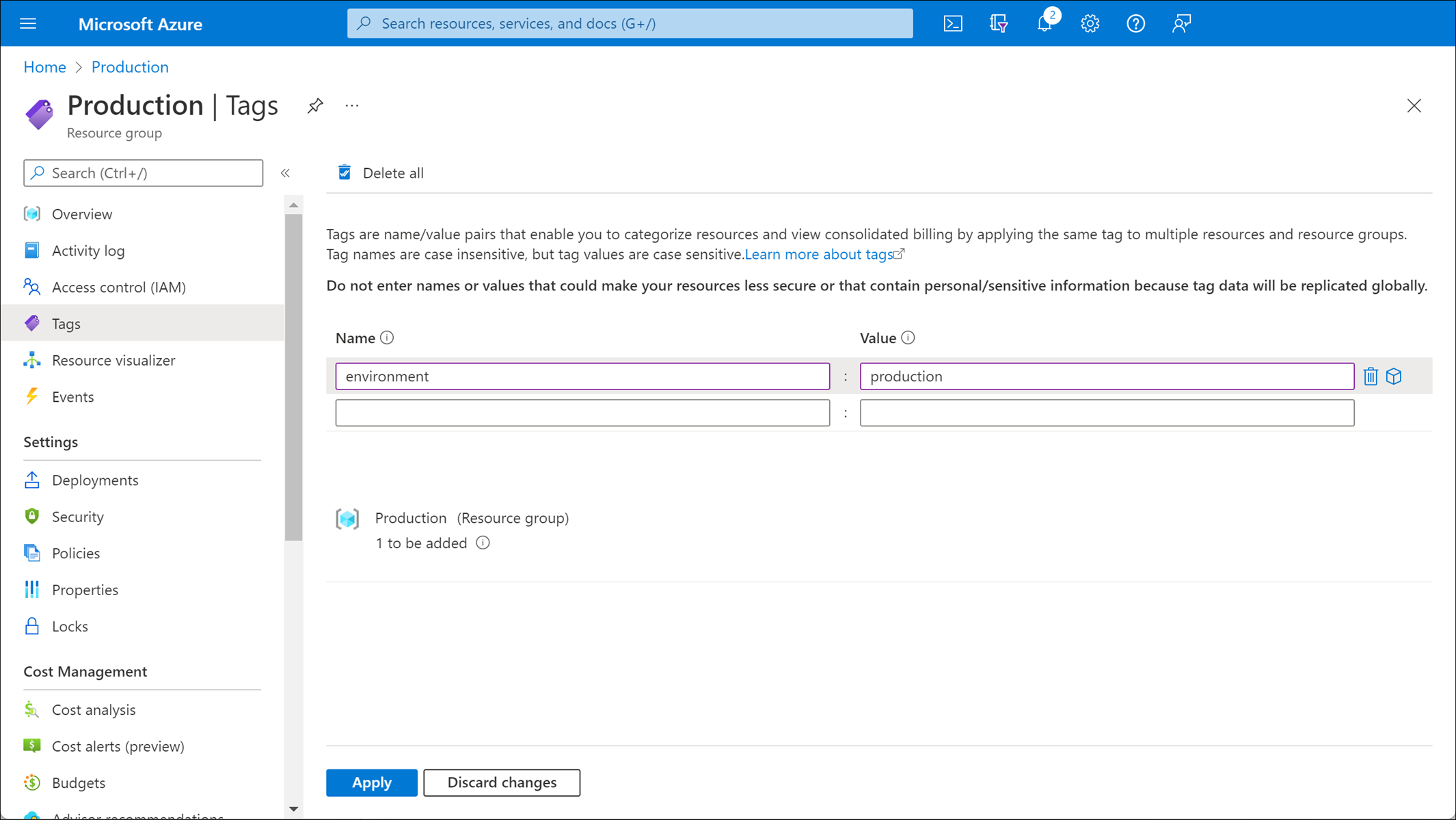Viewport: 1456px width, 820px height.
Task: Open the ellipsis more options menu
Action: [x=352, y=106]
